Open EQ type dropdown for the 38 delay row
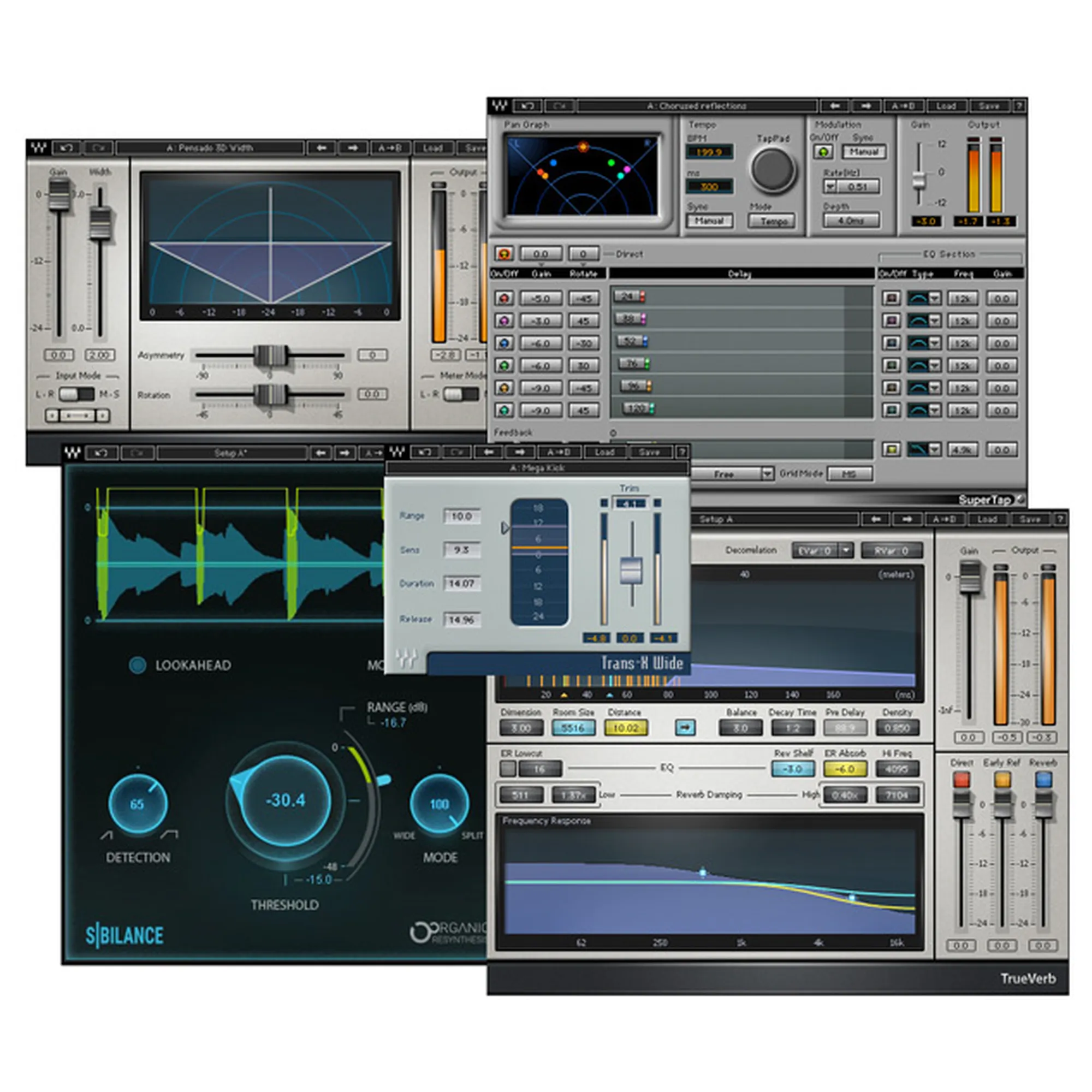Viewport: 1092px width, 1092px height. (x=934, y=321)
